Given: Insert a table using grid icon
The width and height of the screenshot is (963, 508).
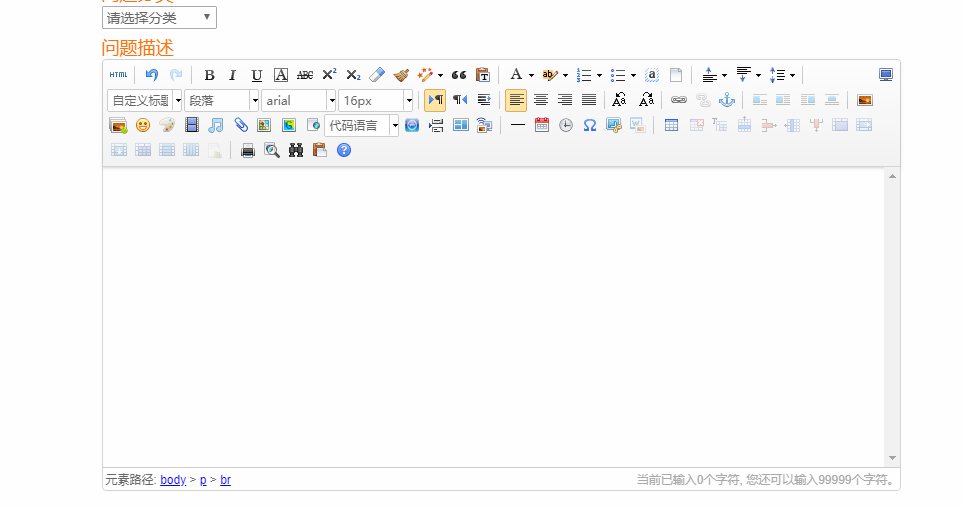Looking at the screenshot, I should [671, 125].
